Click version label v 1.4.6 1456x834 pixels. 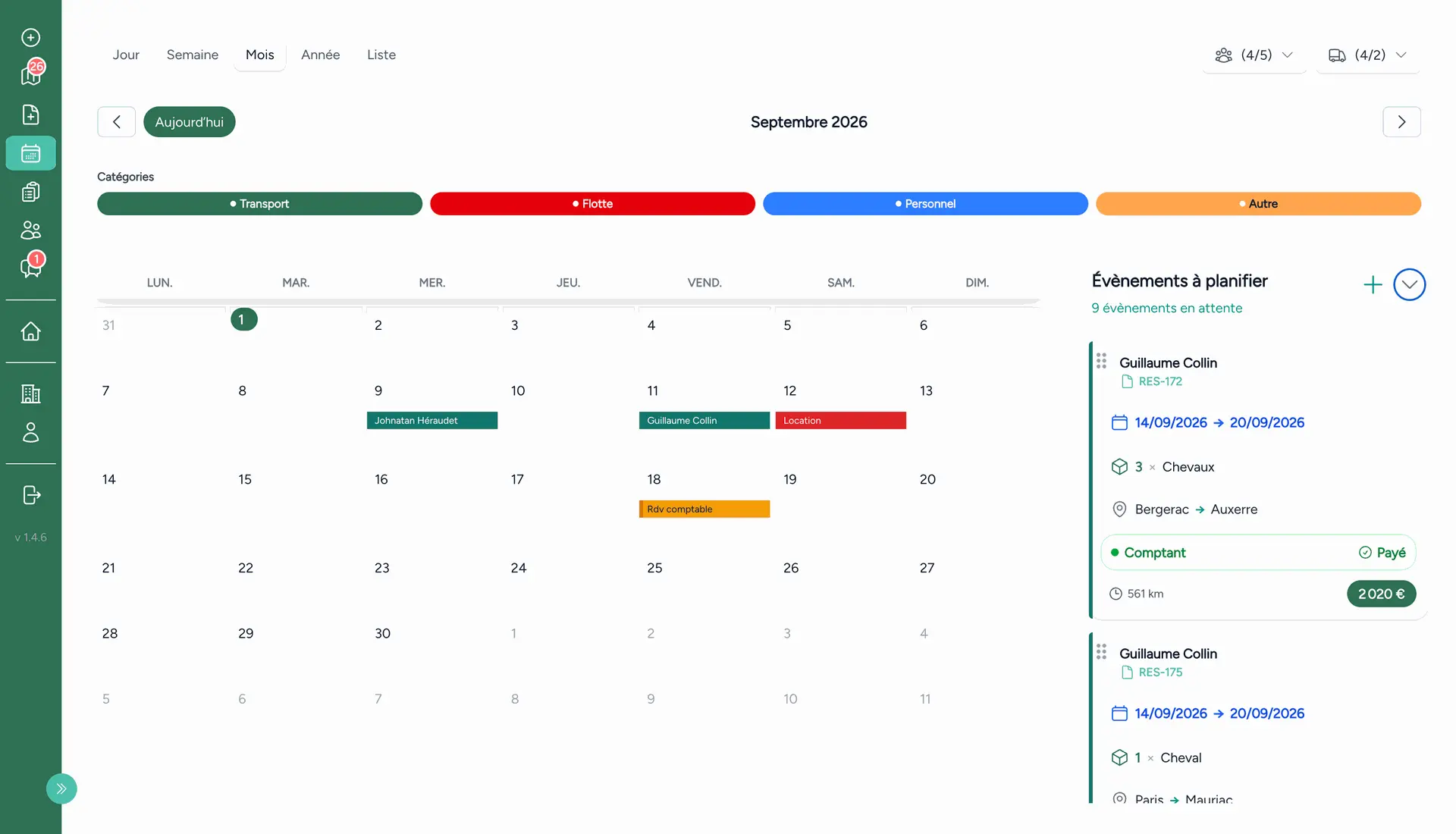click(30, 538)
